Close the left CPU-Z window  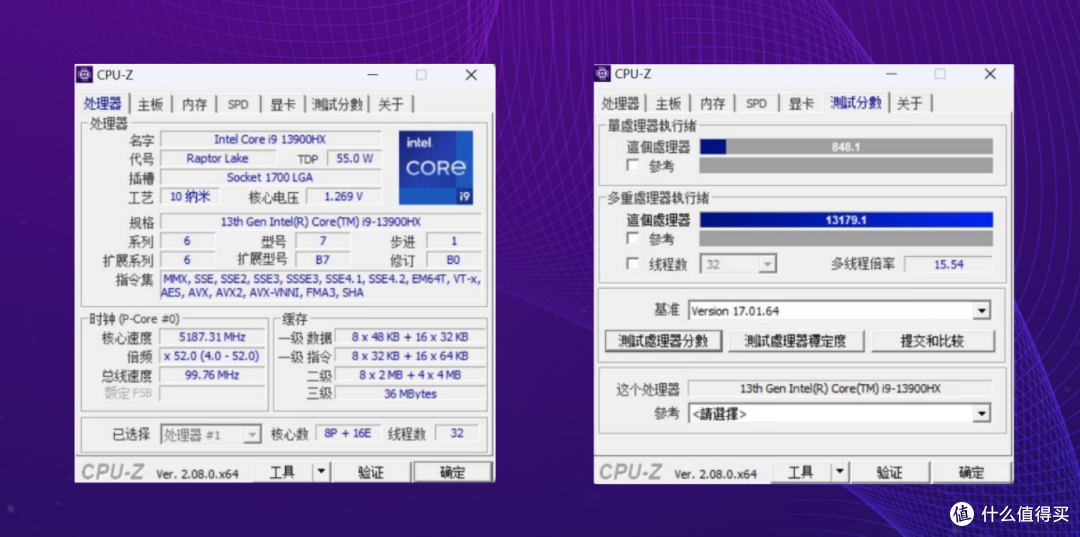pos(471,74)
